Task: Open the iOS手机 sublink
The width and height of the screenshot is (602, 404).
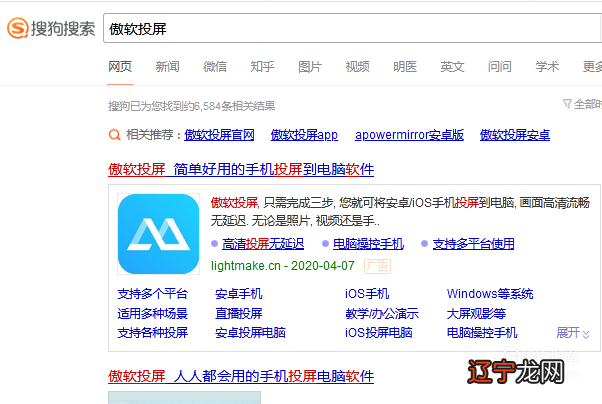Action: (x=367, y=294)
